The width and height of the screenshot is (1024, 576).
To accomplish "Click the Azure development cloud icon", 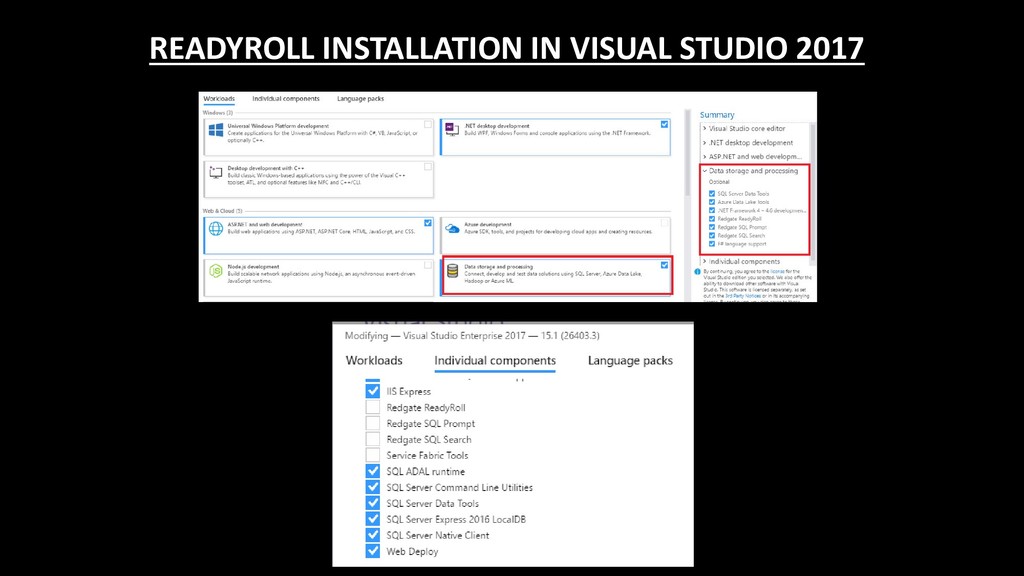I will (452, 229).
